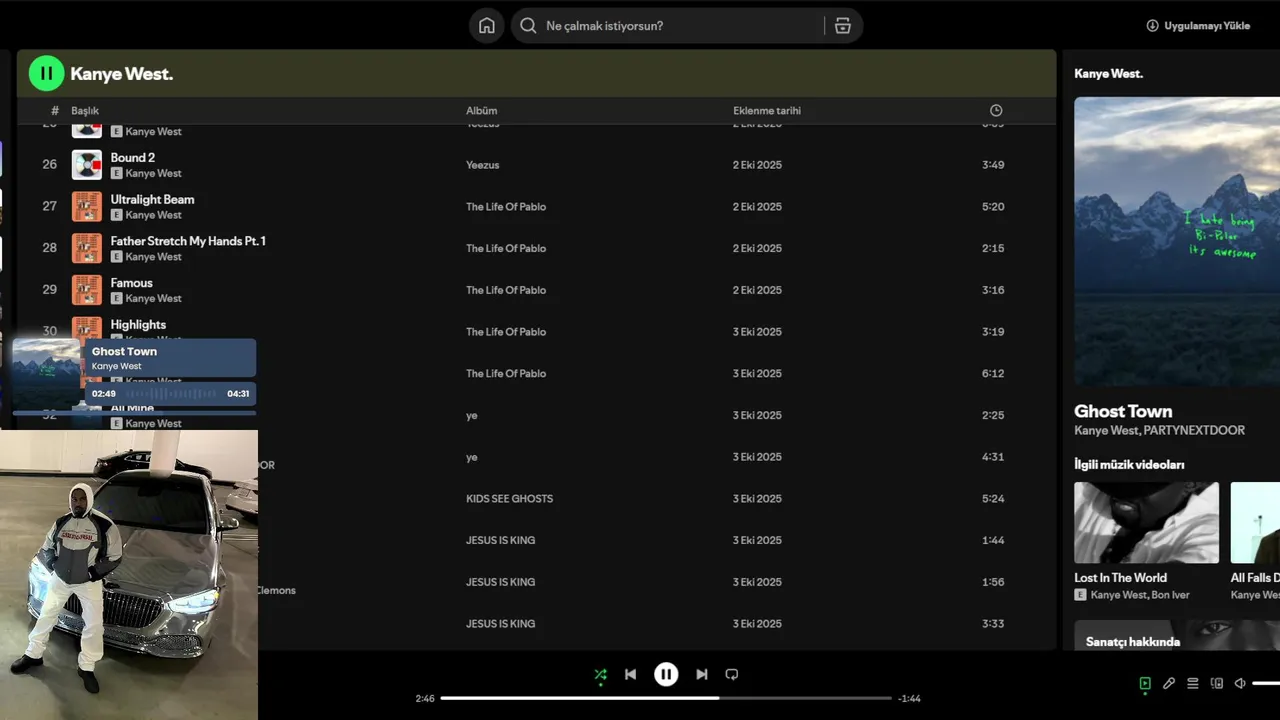This screenshot has height=720, width=1280.
Task: Click the 'Kanye West.' playlist title in header
Action: tap(121, 74)
